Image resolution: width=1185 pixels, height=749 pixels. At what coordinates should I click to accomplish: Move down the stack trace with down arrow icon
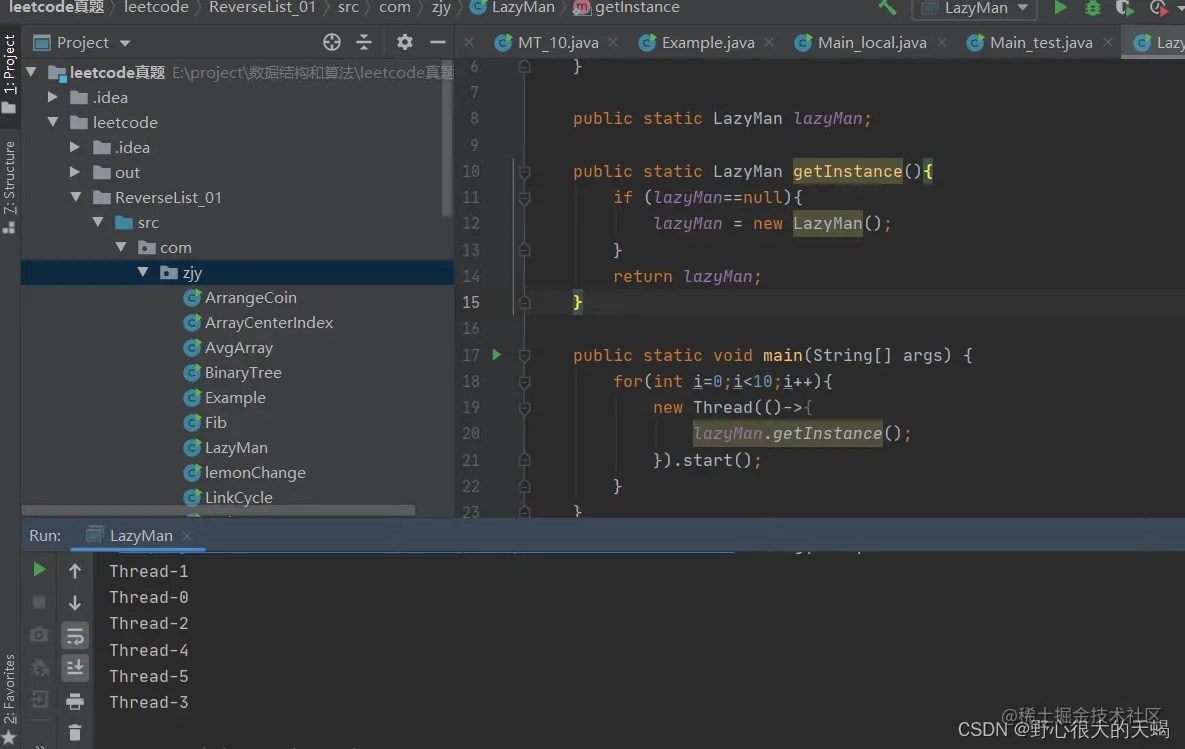point(75,602)
